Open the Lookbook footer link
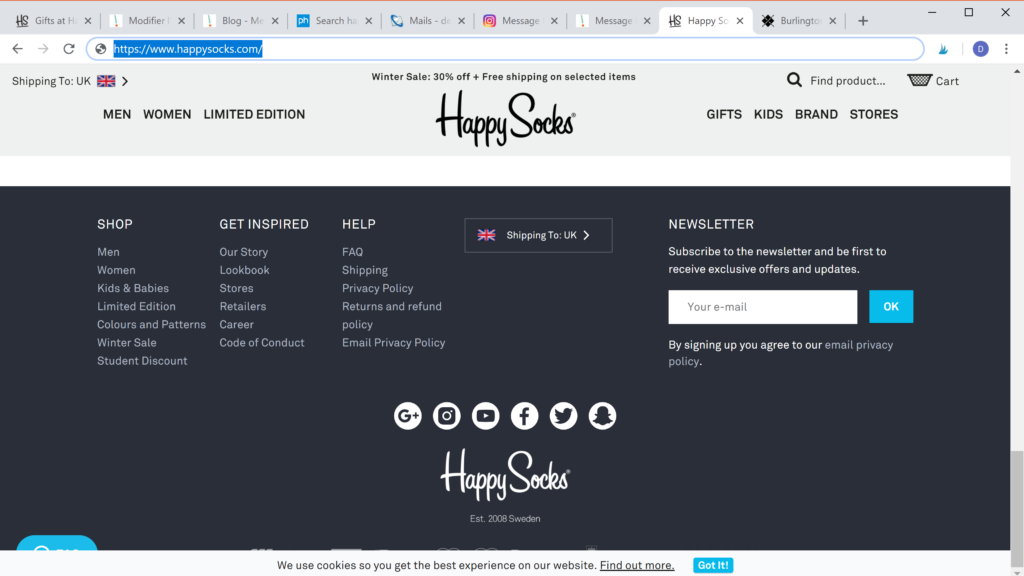The width and height of the screenshot is (1024, 576). click(x=244, y=270)
